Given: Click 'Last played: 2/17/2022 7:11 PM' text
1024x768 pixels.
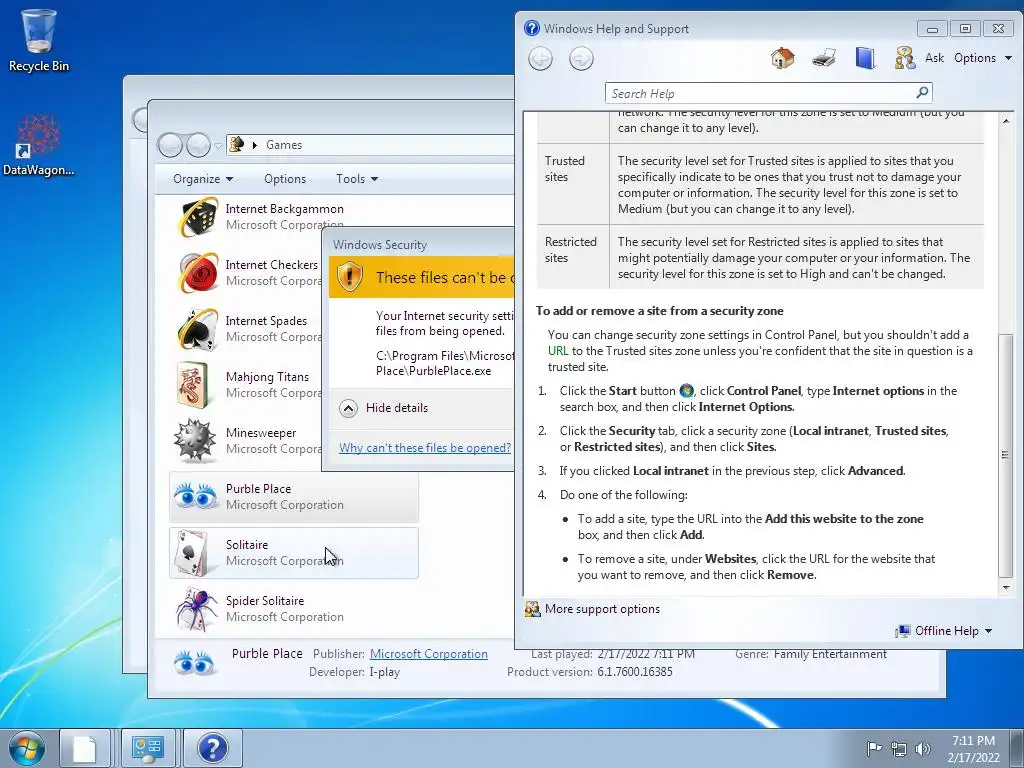Looking at the screenshot, I should [x=613, y=654].
